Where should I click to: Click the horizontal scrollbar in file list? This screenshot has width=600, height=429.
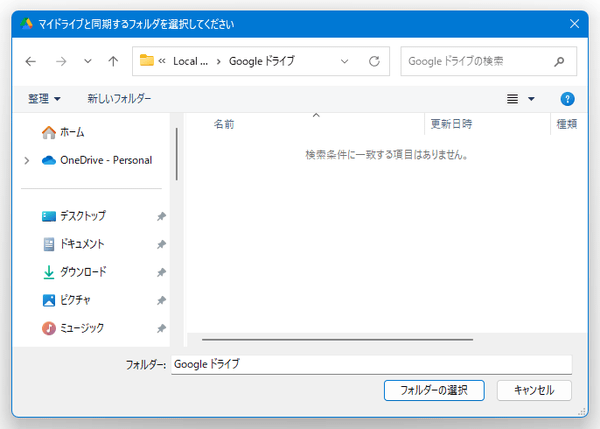[336, 340]
